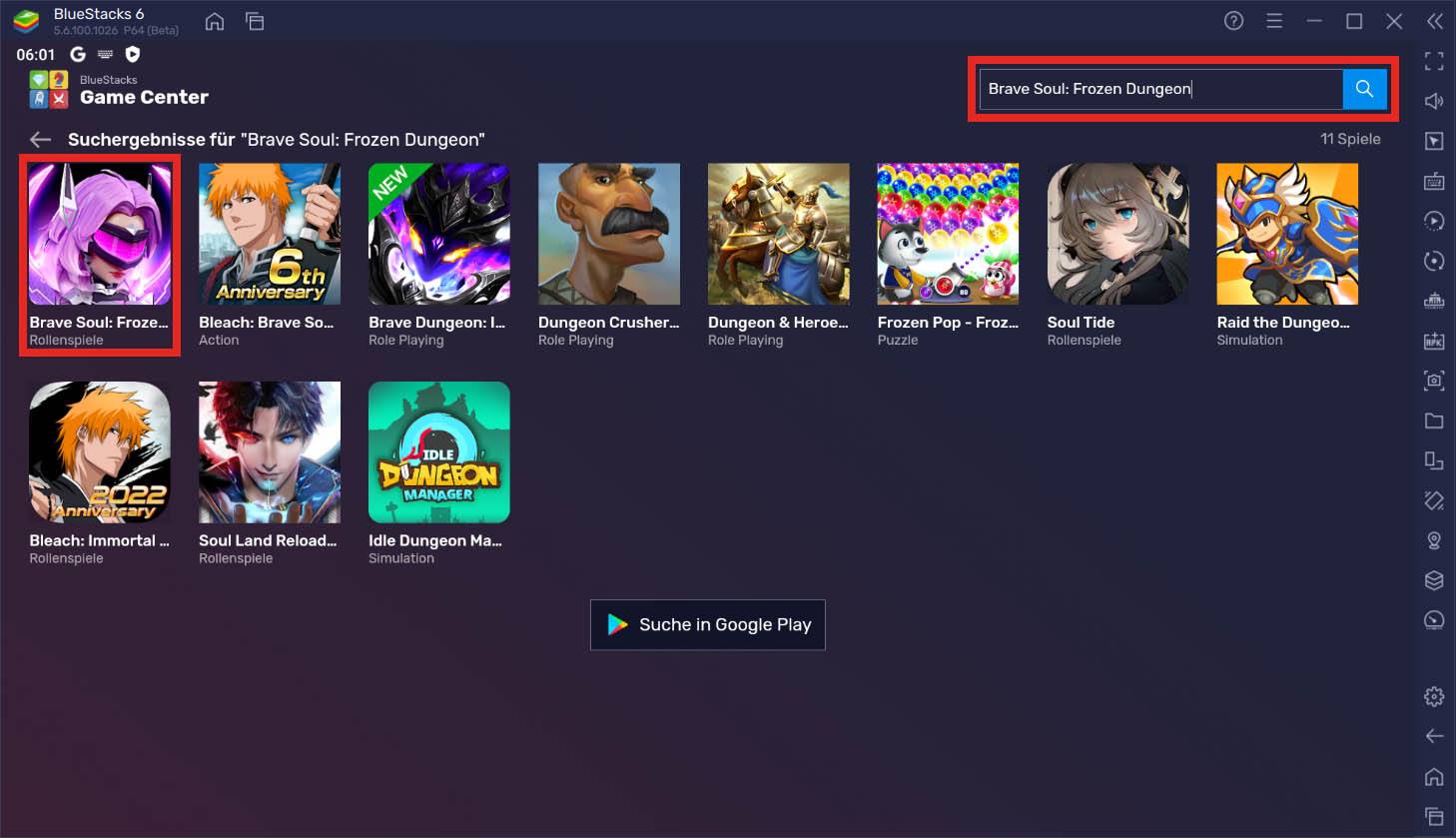Click the Android home icon in sidebar
1456x838 pixels.
(1434, 776)
